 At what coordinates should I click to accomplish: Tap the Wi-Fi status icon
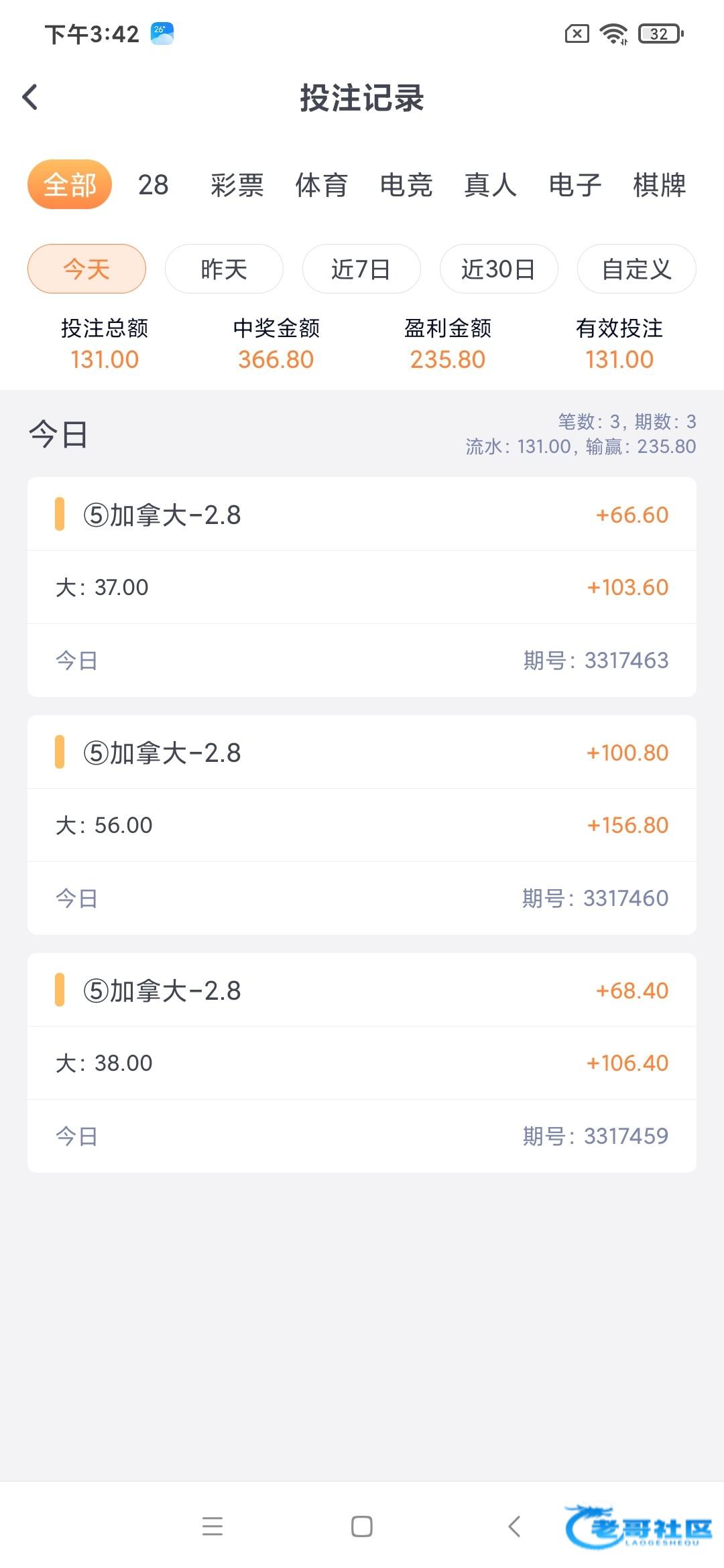(613, 34)
